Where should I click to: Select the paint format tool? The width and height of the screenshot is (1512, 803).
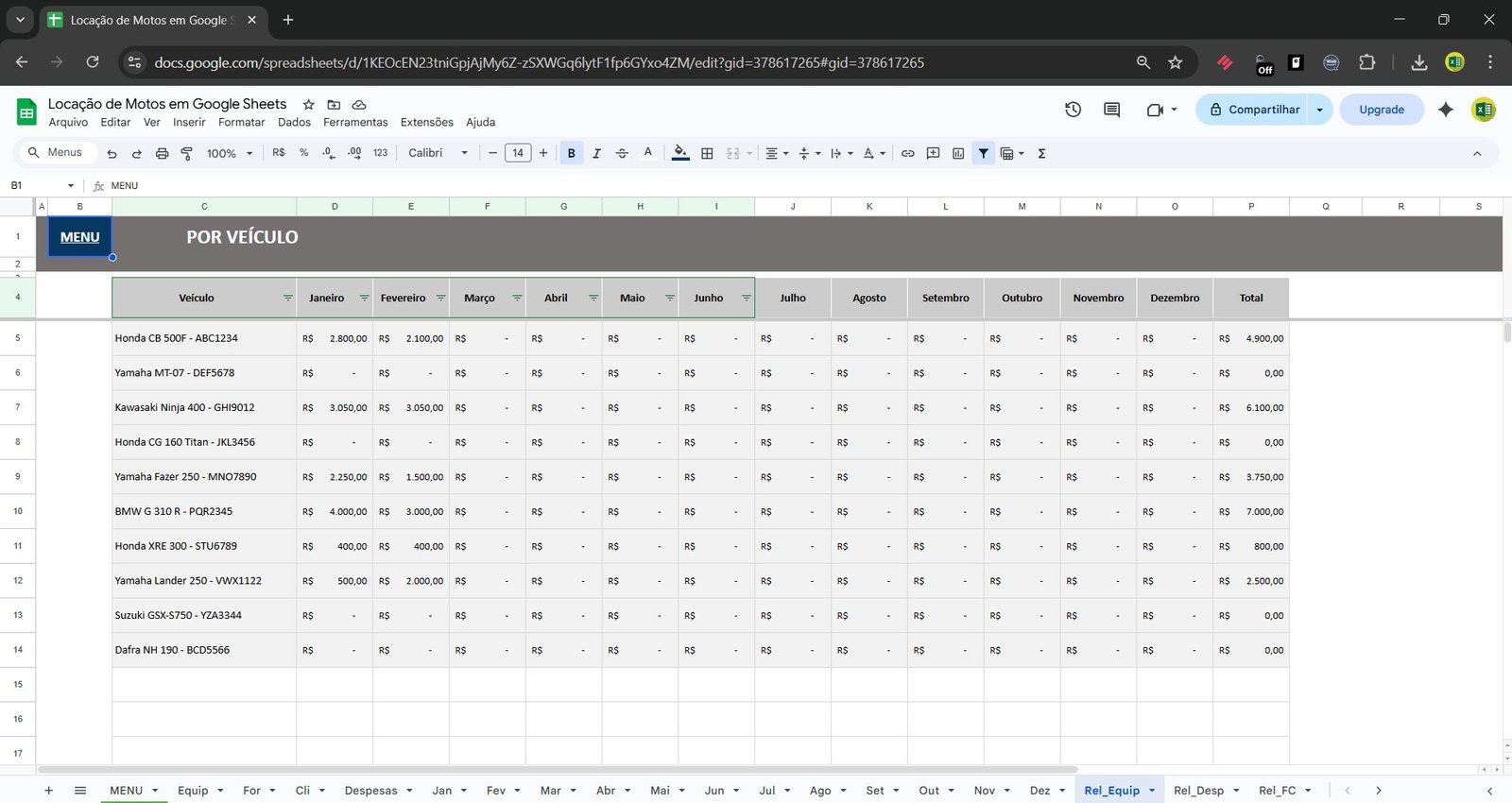(186, 153)
